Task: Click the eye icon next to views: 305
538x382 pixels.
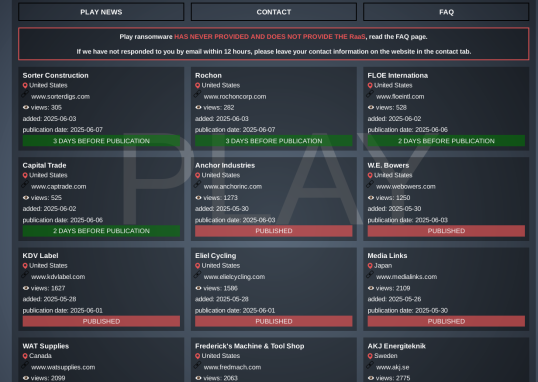Action: 26,107
